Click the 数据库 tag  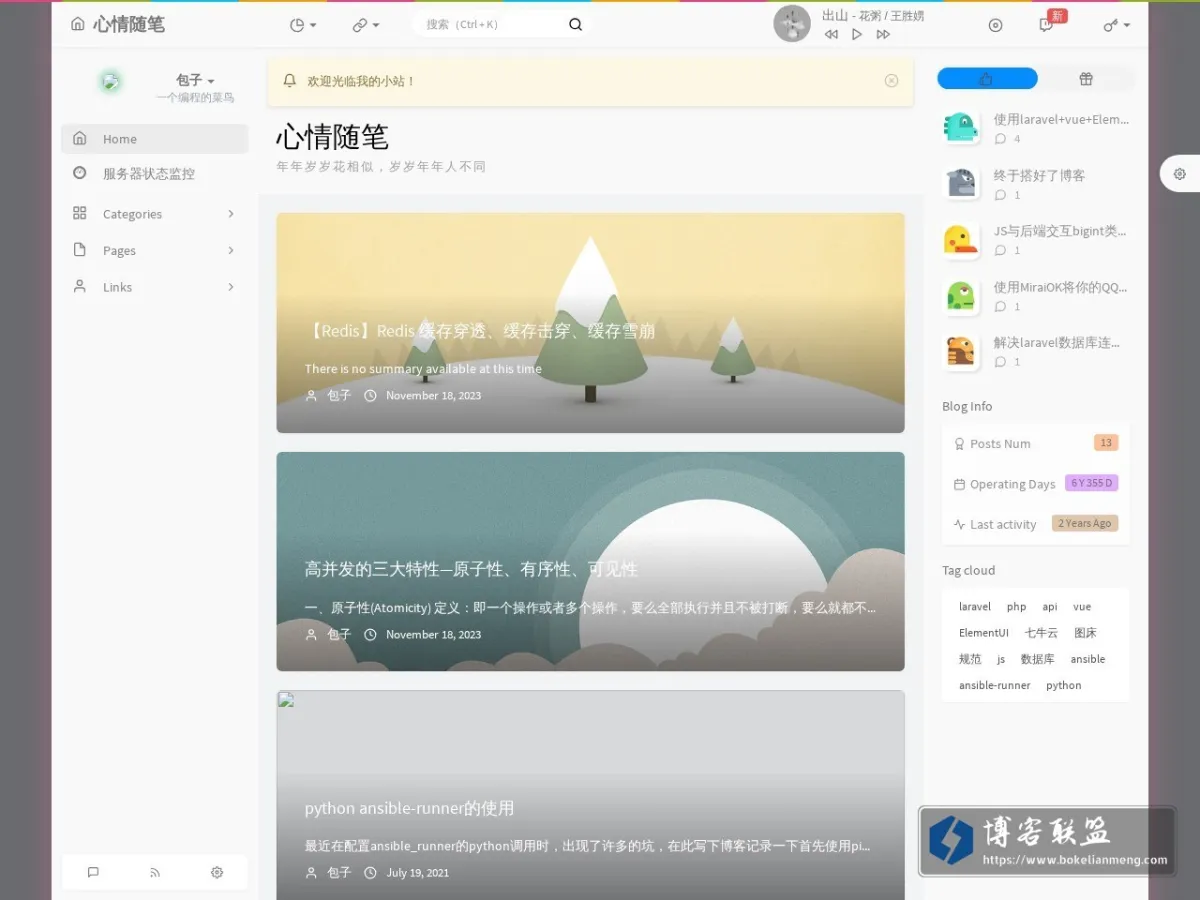click(1037, 659)
